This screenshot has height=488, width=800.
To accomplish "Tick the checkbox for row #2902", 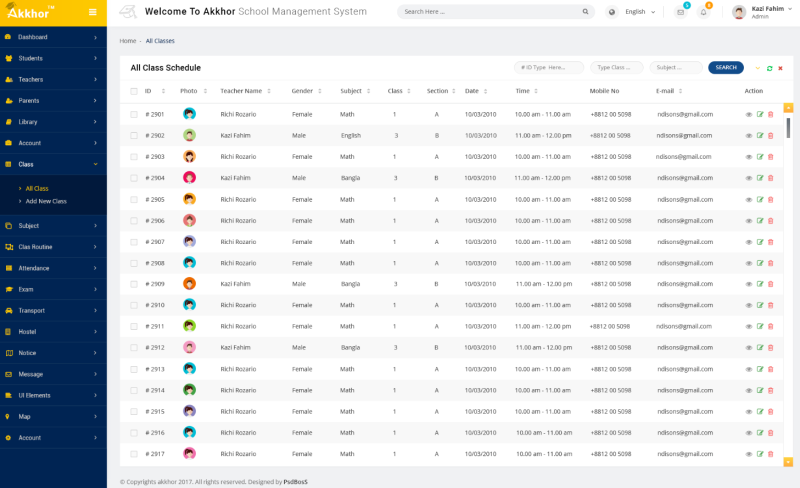I will (x=134, y=135).
